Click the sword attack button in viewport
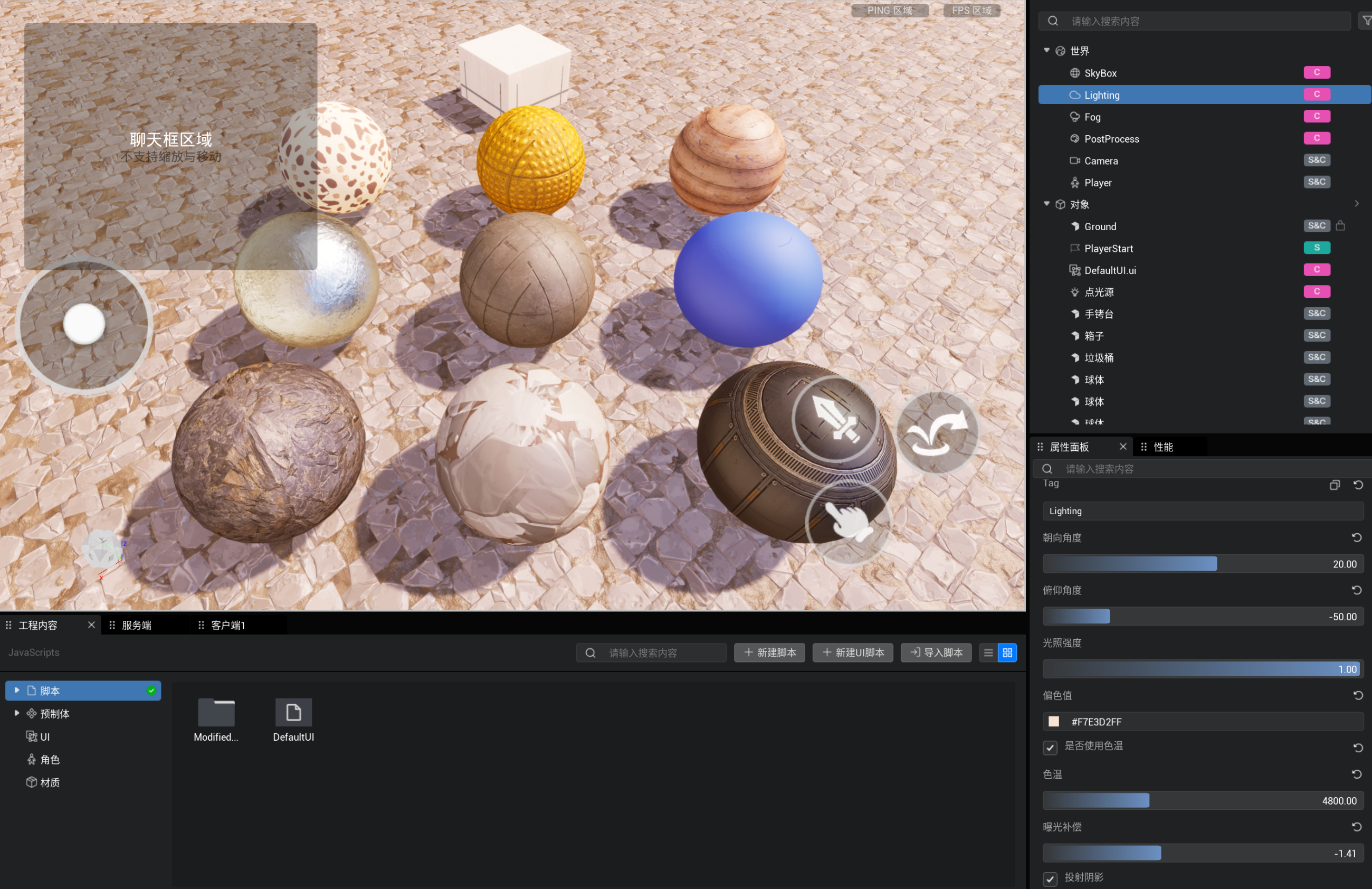 tap(836, 419)
